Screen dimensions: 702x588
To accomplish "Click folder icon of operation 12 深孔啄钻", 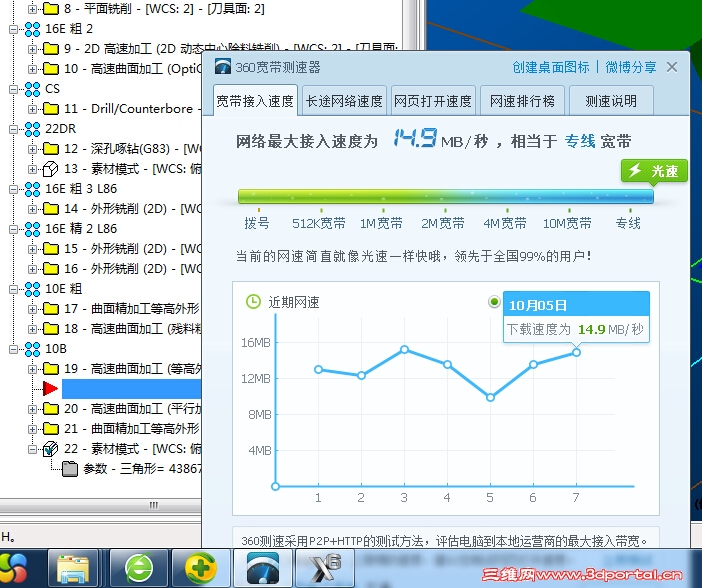I will (51, 148).
